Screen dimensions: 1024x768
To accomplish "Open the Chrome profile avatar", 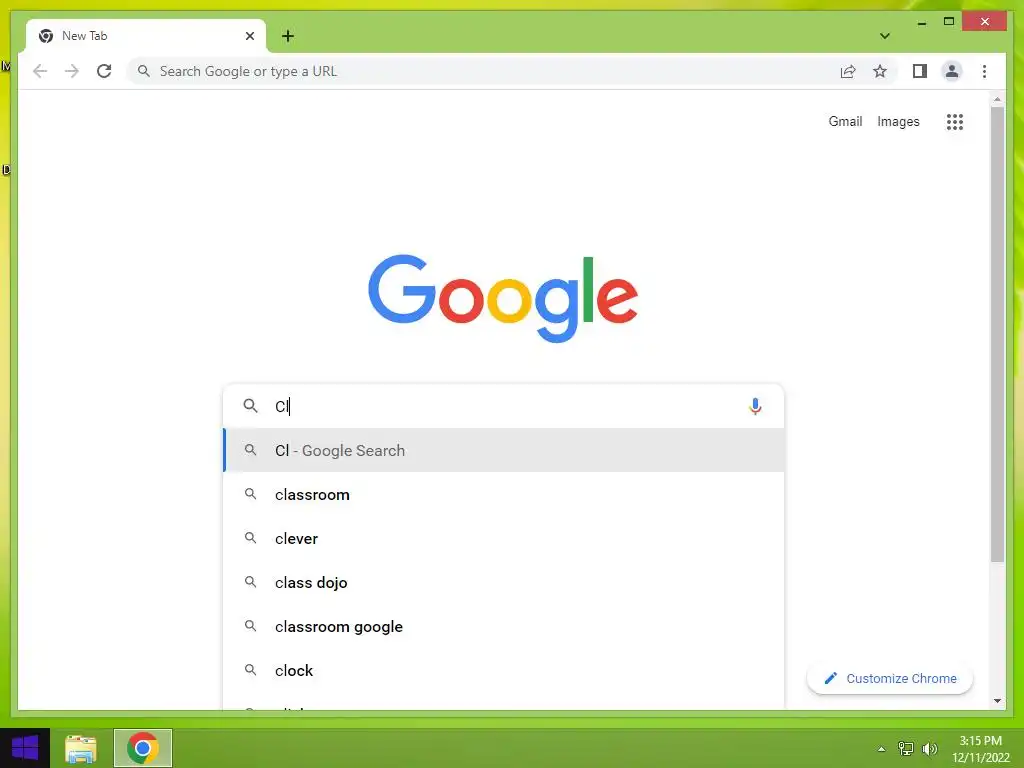I will pyautogui.click(x=952, y=71).
